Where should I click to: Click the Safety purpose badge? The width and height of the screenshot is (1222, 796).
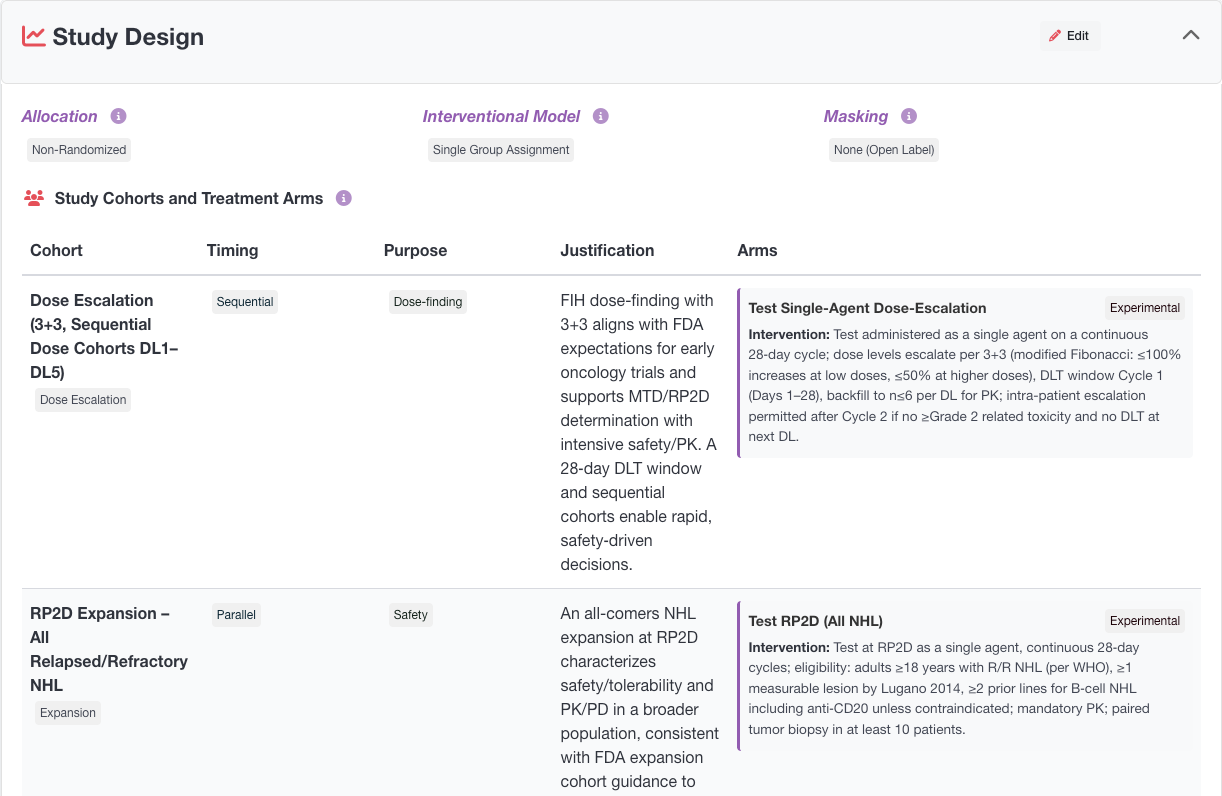tap(410, 615)
